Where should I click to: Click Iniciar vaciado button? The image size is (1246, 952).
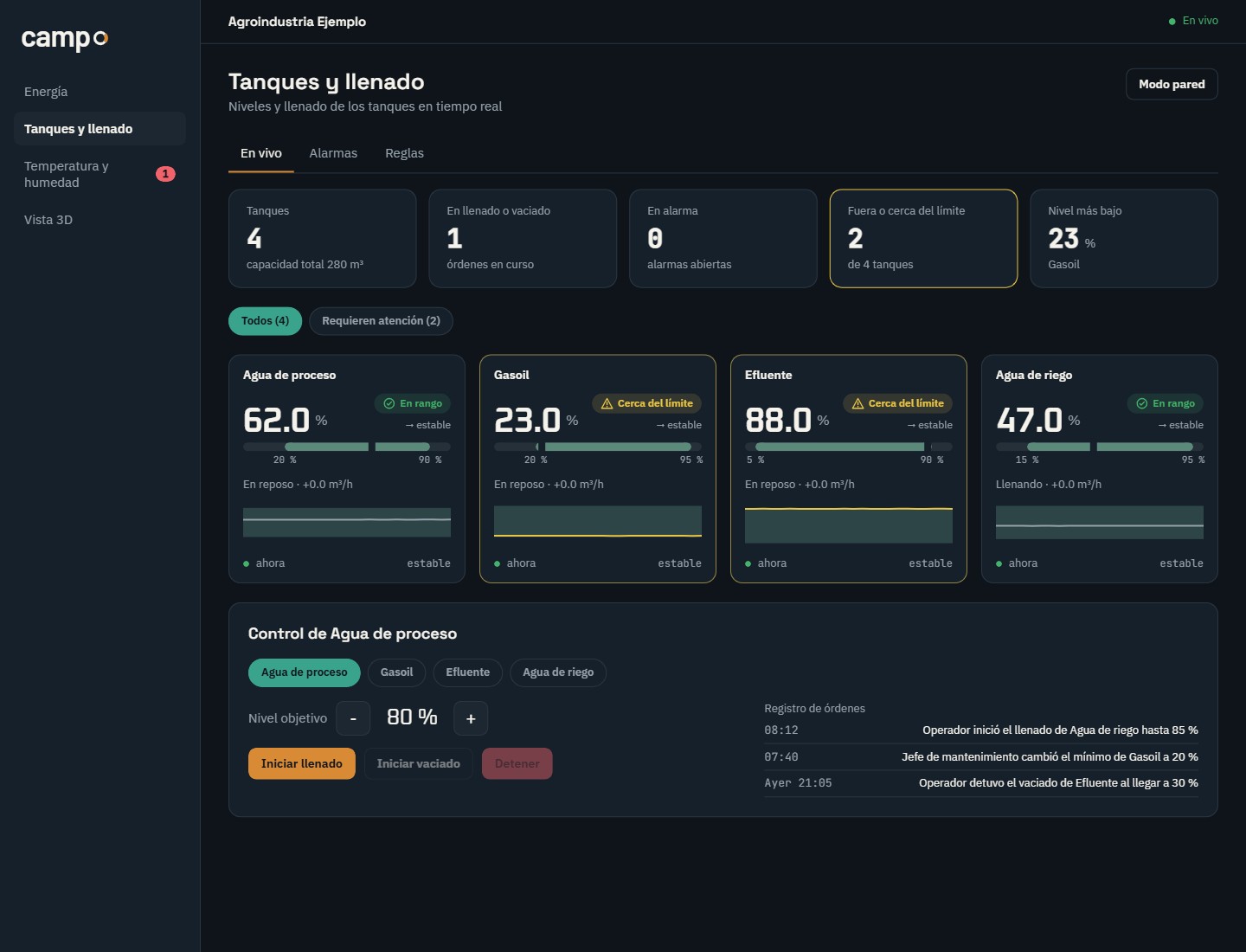pos(419,763)
